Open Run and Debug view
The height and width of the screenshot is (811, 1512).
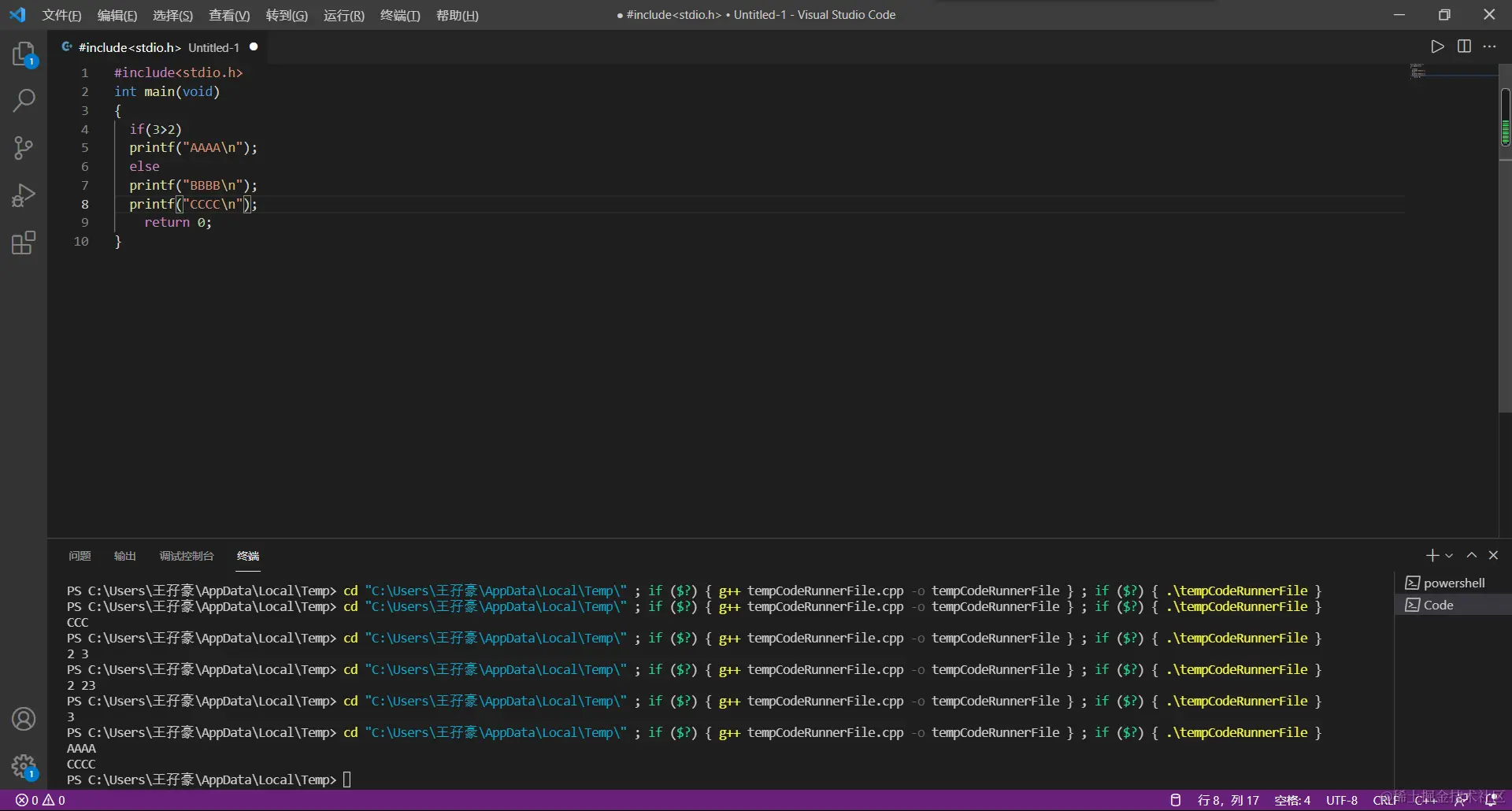pyautogui.click(x=24, y=195)
